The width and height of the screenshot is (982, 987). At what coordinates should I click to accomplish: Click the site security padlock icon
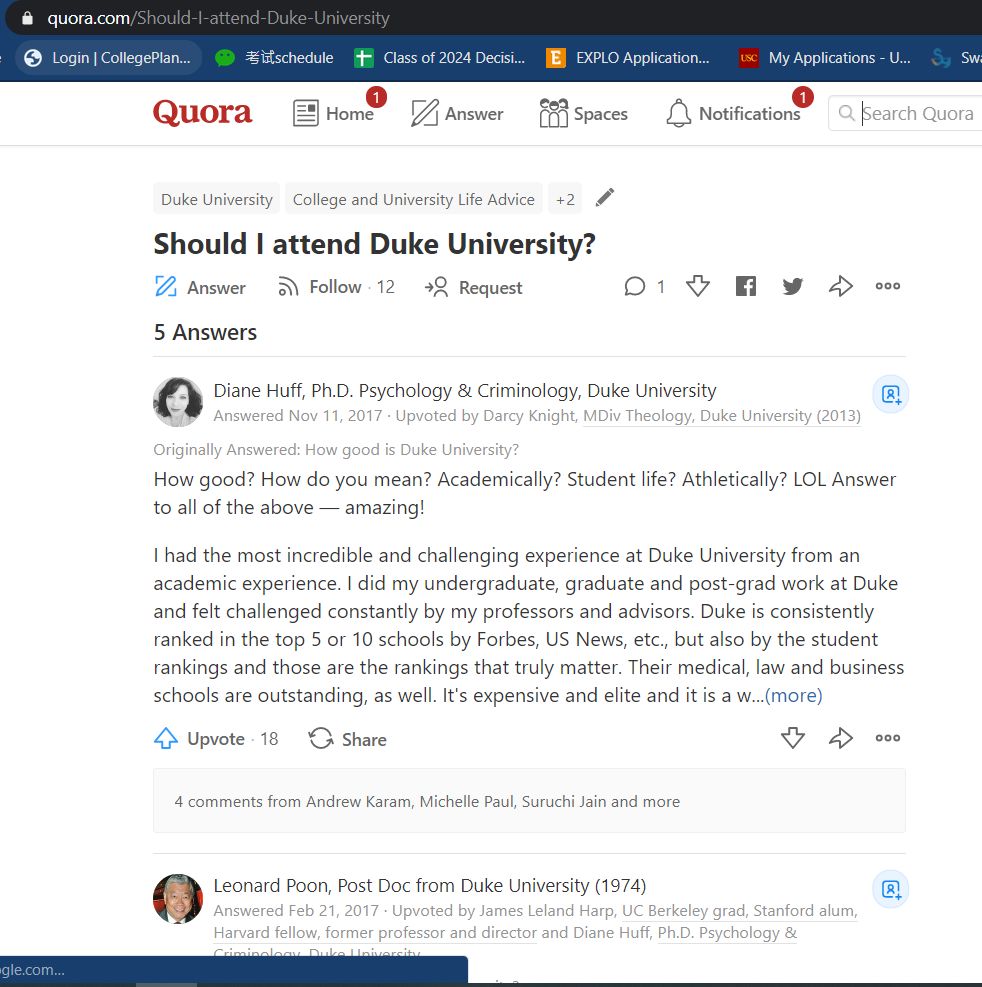[27, 18]
